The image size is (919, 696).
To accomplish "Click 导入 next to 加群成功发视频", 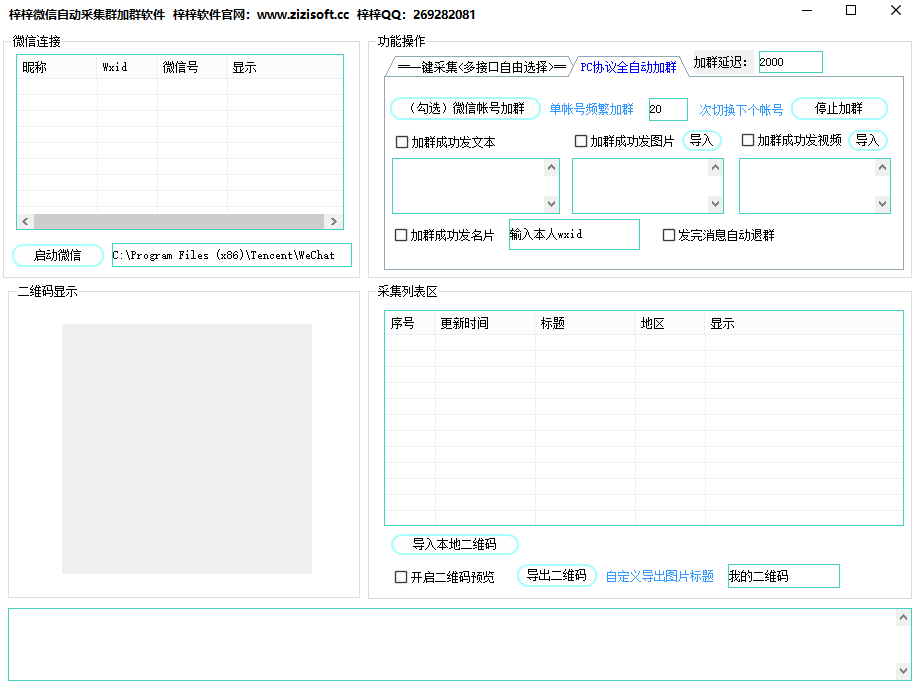I will [867, 141].
